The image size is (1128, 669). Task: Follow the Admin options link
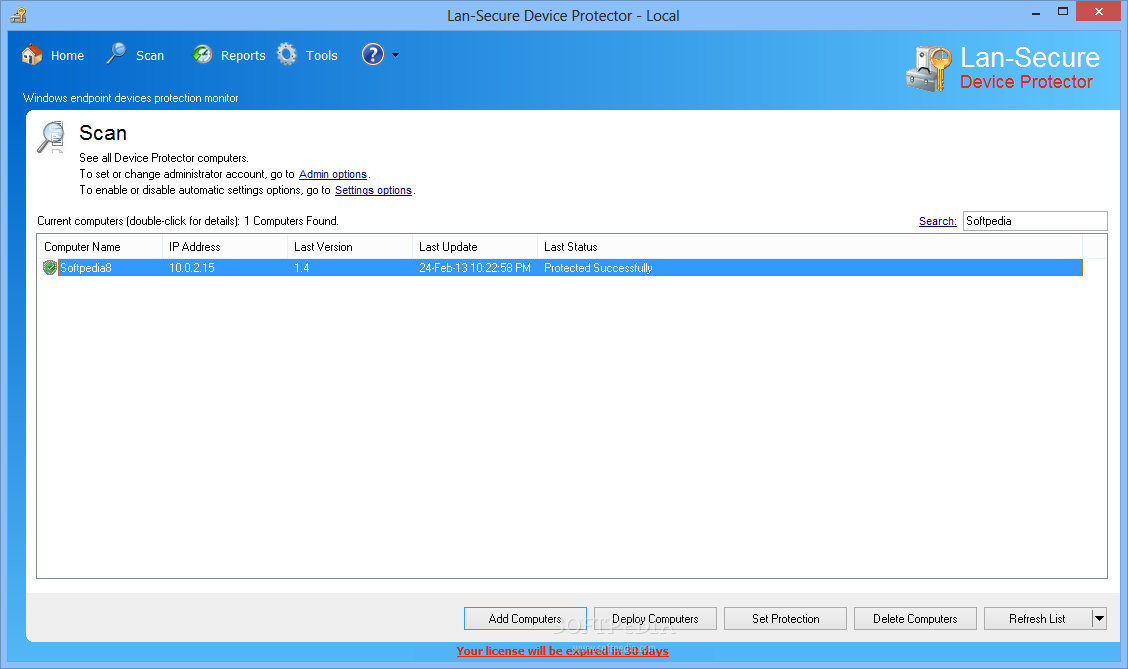click(332, 174)
